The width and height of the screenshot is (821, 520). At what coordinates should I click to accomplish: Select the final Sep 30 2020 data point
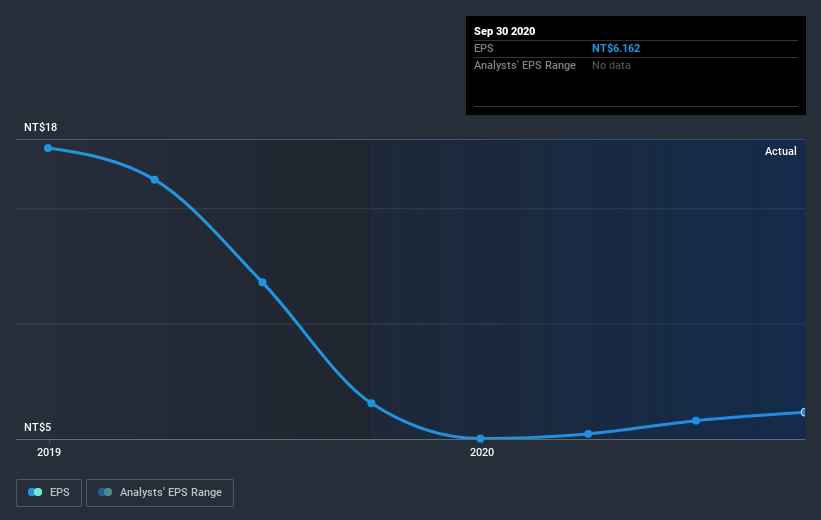point(804,412)
